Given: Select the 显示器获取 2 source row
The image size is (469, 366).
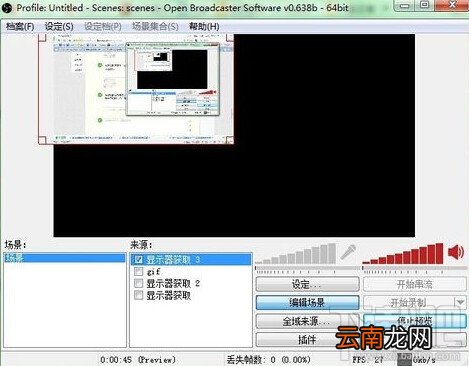Looking at the screenshot, I should coord(191,283).
